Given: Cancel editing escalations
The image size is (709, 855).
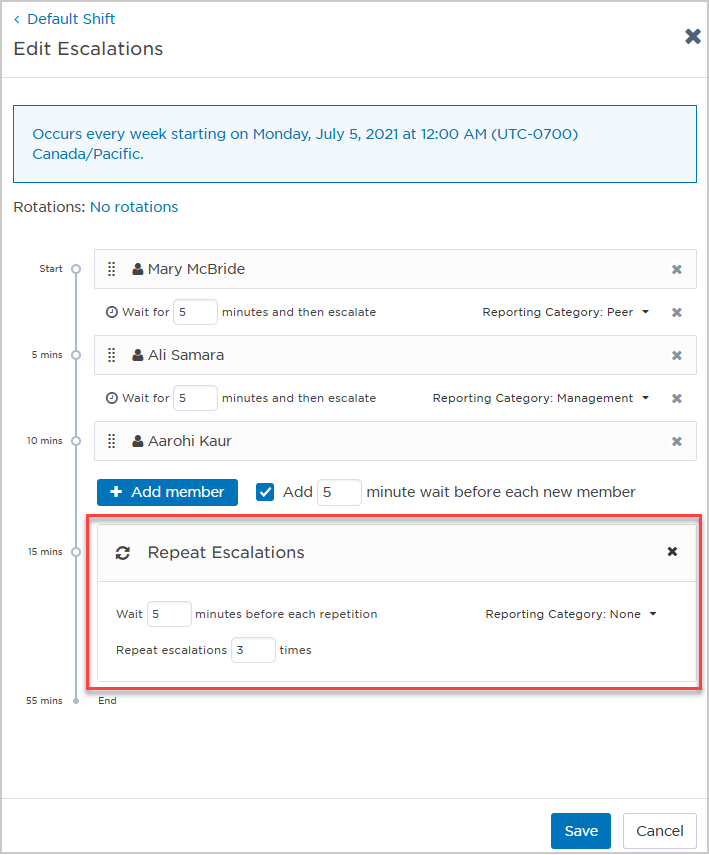Looking at the screenshot, I should (660, 831).
